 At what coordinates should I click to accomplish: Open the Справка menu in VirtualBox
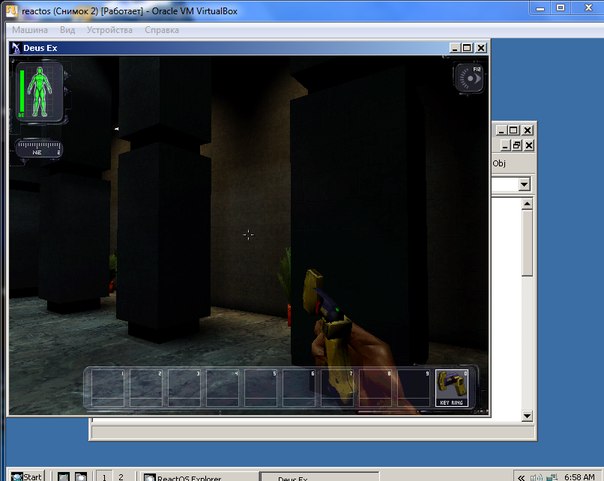tap(162, 30)
